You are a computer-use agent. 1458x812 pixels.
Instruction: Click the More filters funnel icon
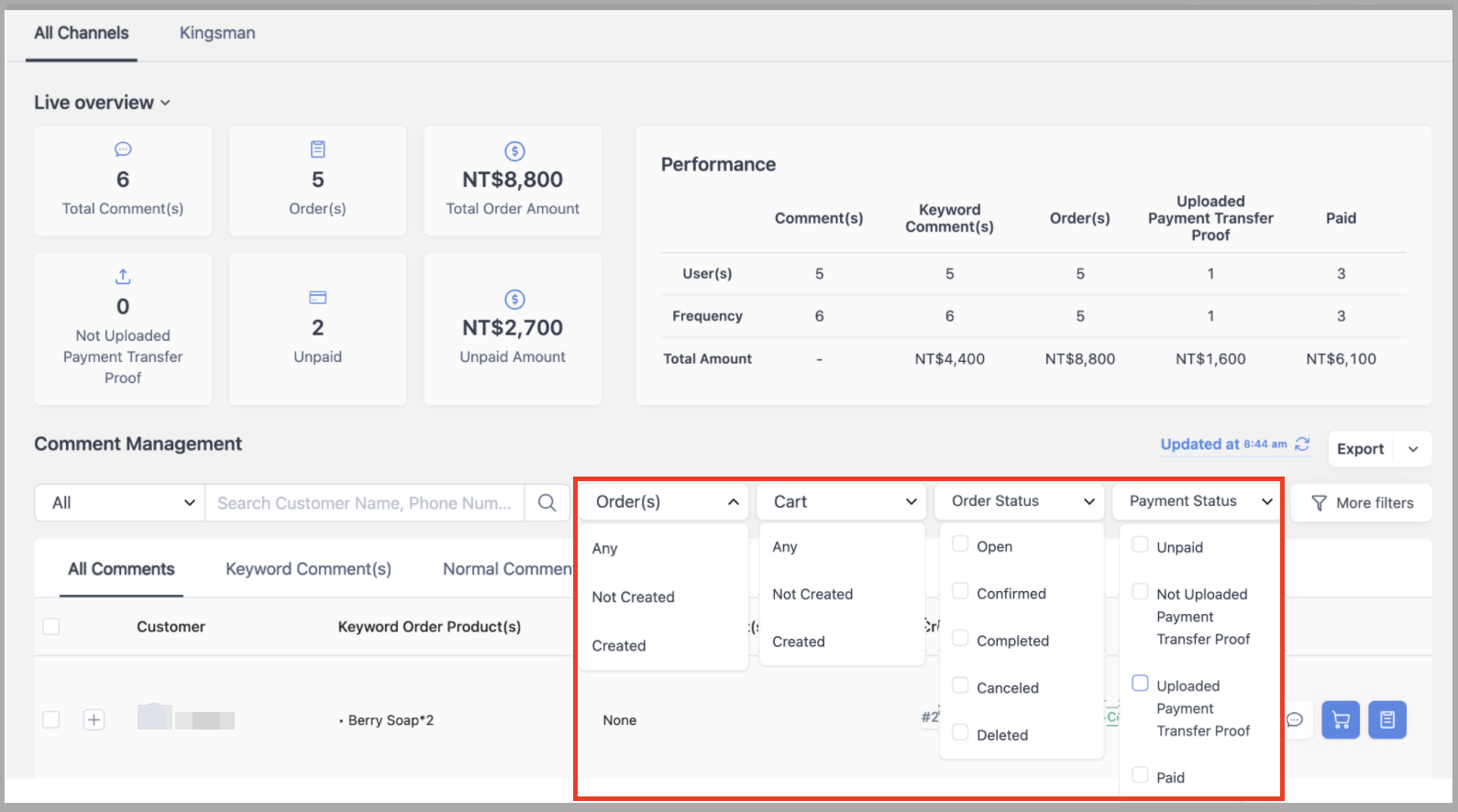coord(1319,502)
